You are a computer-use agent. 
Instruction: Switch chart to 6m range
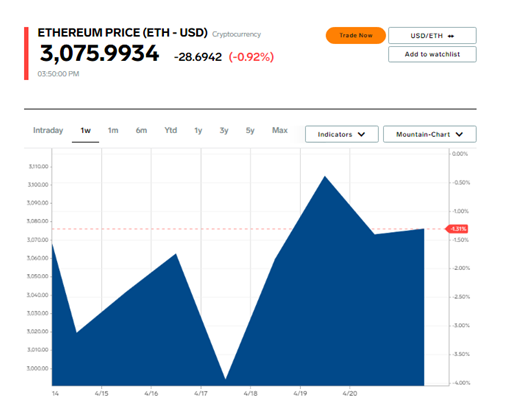141,130
